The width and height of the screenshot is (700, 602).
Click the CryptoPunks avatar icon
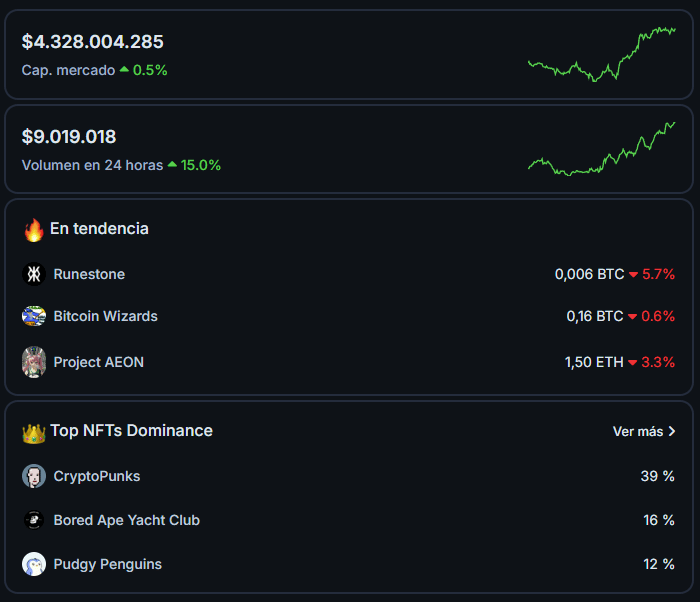[34, 476]
